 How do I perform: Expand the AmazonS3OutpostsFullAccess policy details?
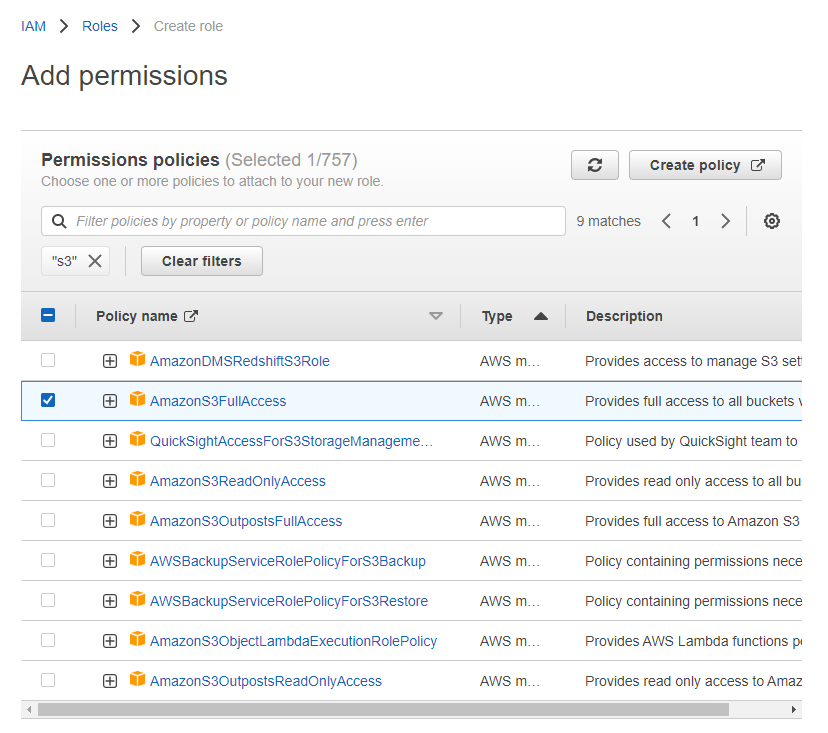pos(110,521)
